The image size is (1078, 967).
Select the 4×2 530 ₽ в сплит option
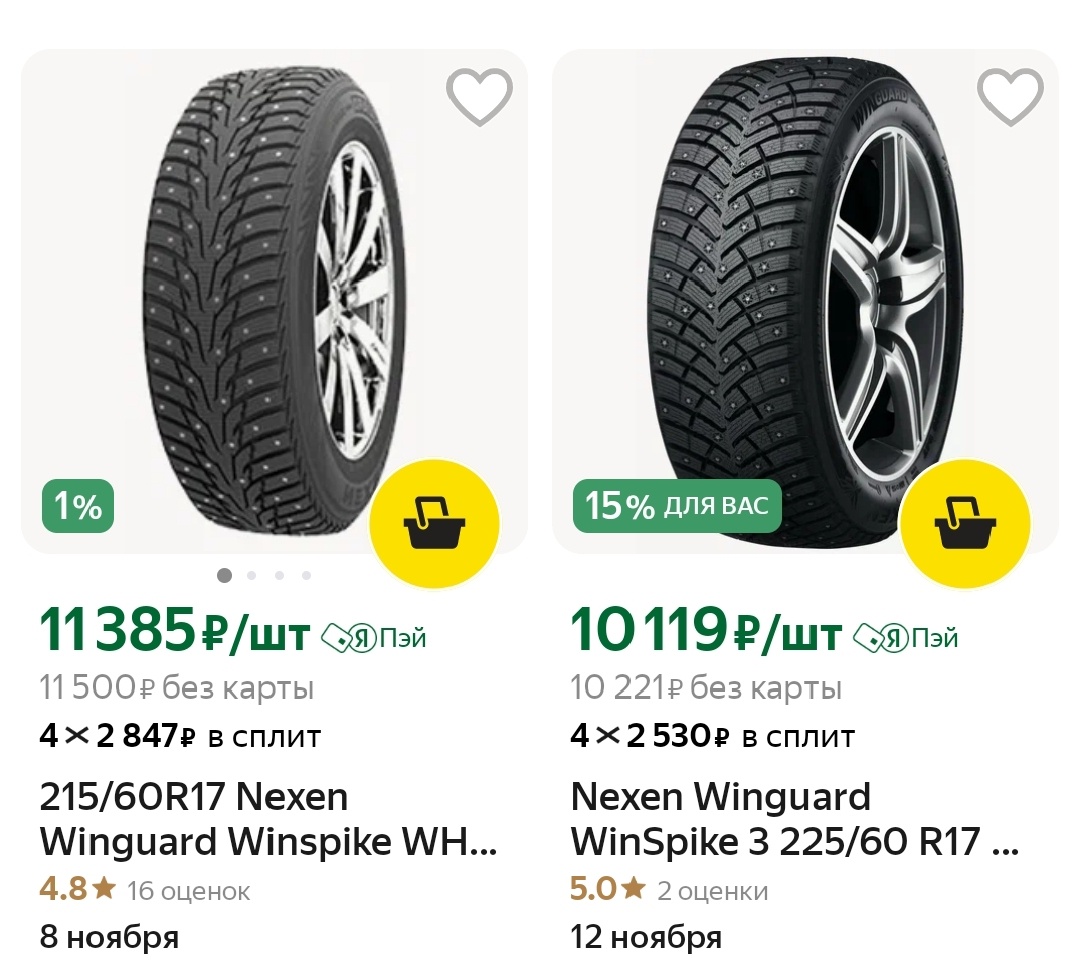712,736
